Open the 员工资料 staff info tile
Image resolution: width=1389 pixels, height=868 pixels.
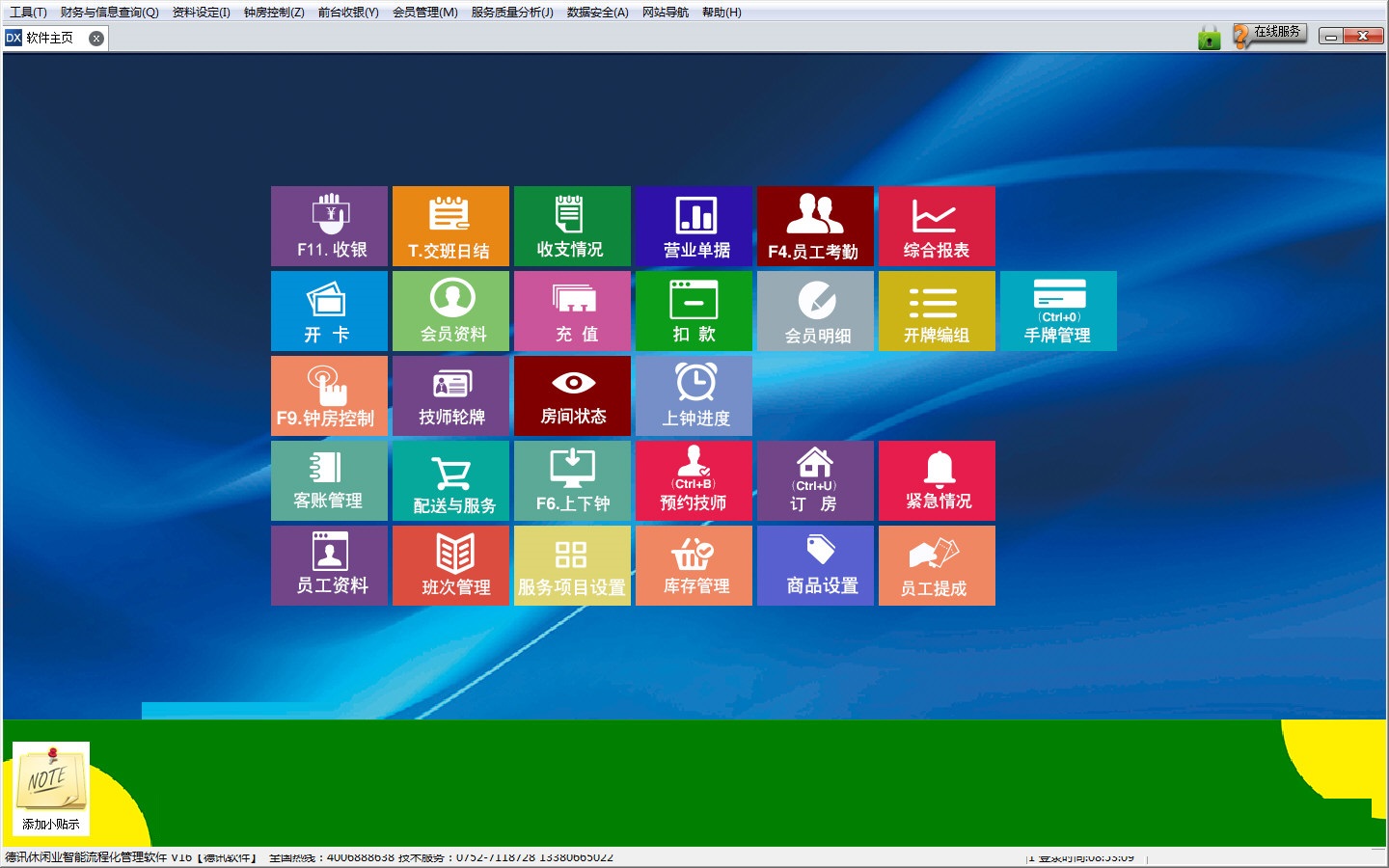pyautogui.click(x=329, y=565)
